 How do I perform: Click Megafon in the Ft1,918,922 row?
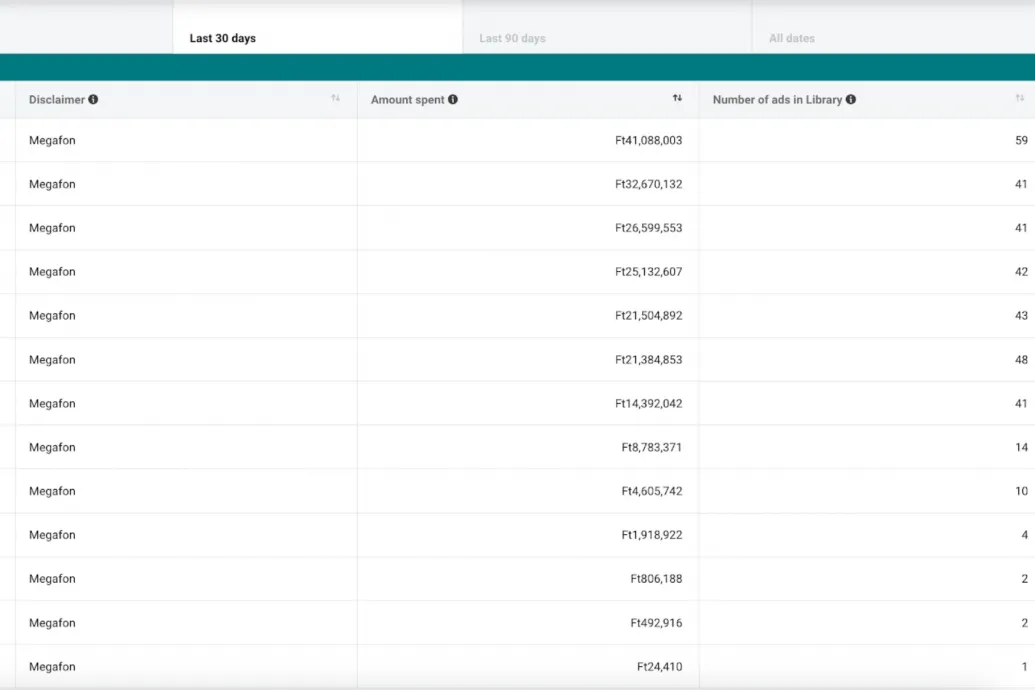point(52,535)
